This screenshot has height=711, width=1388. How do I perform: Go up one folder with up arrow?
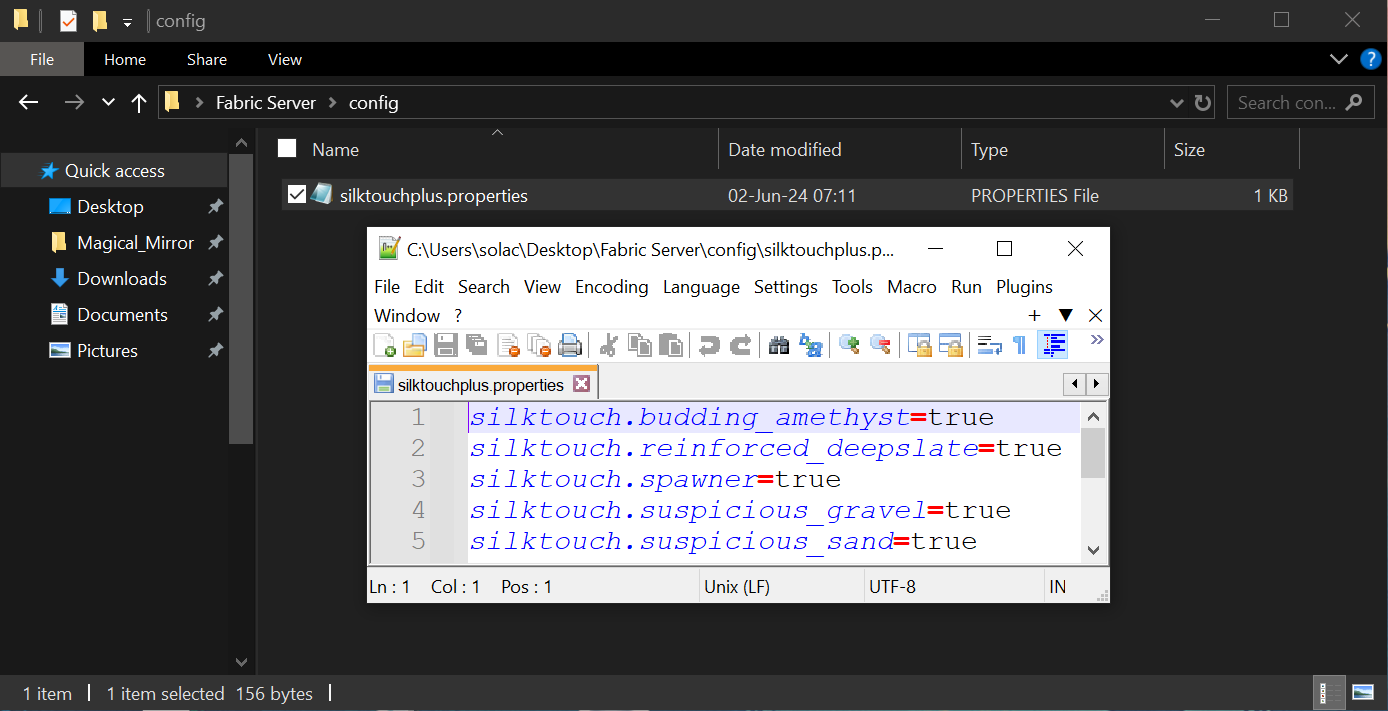point(139,102)
